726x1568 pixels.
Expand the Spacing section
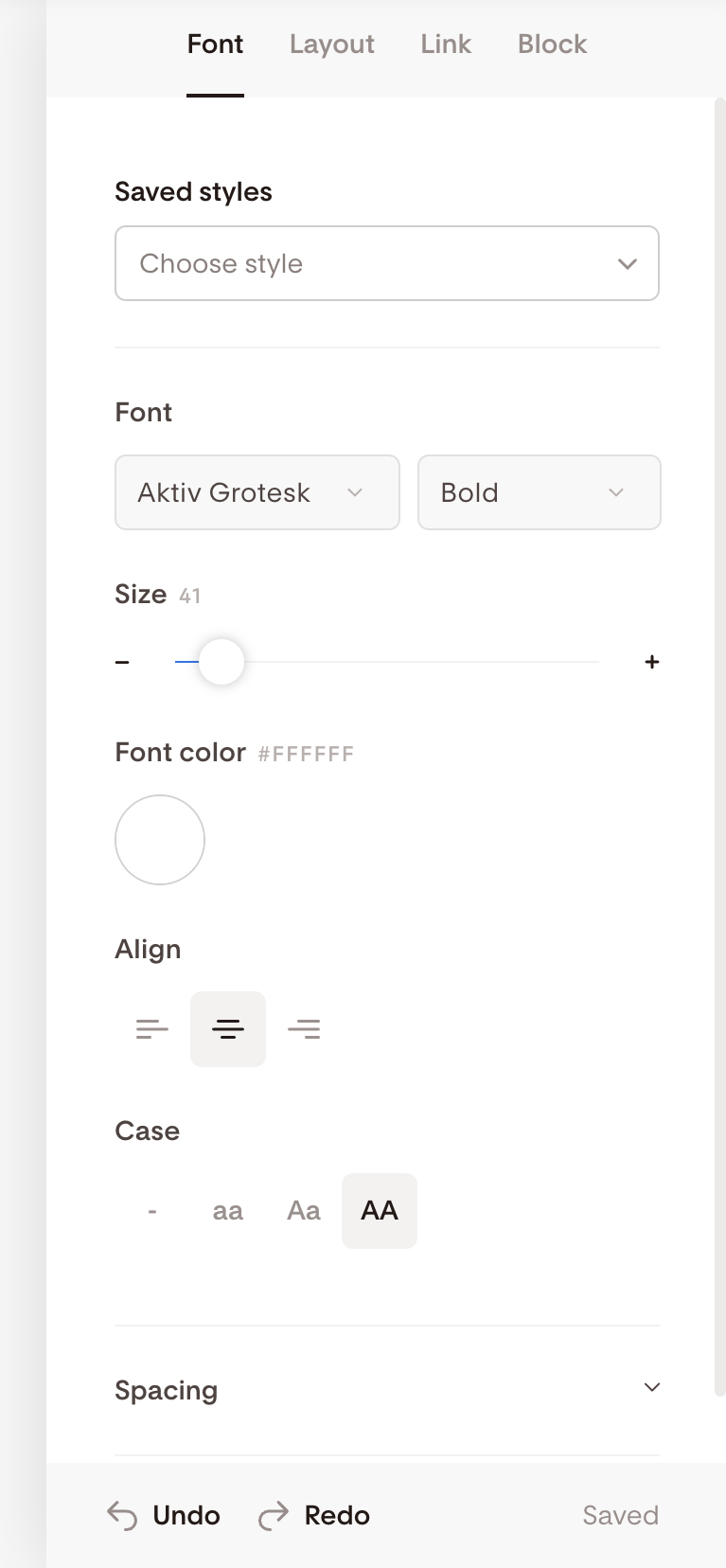coord(651,1387)
